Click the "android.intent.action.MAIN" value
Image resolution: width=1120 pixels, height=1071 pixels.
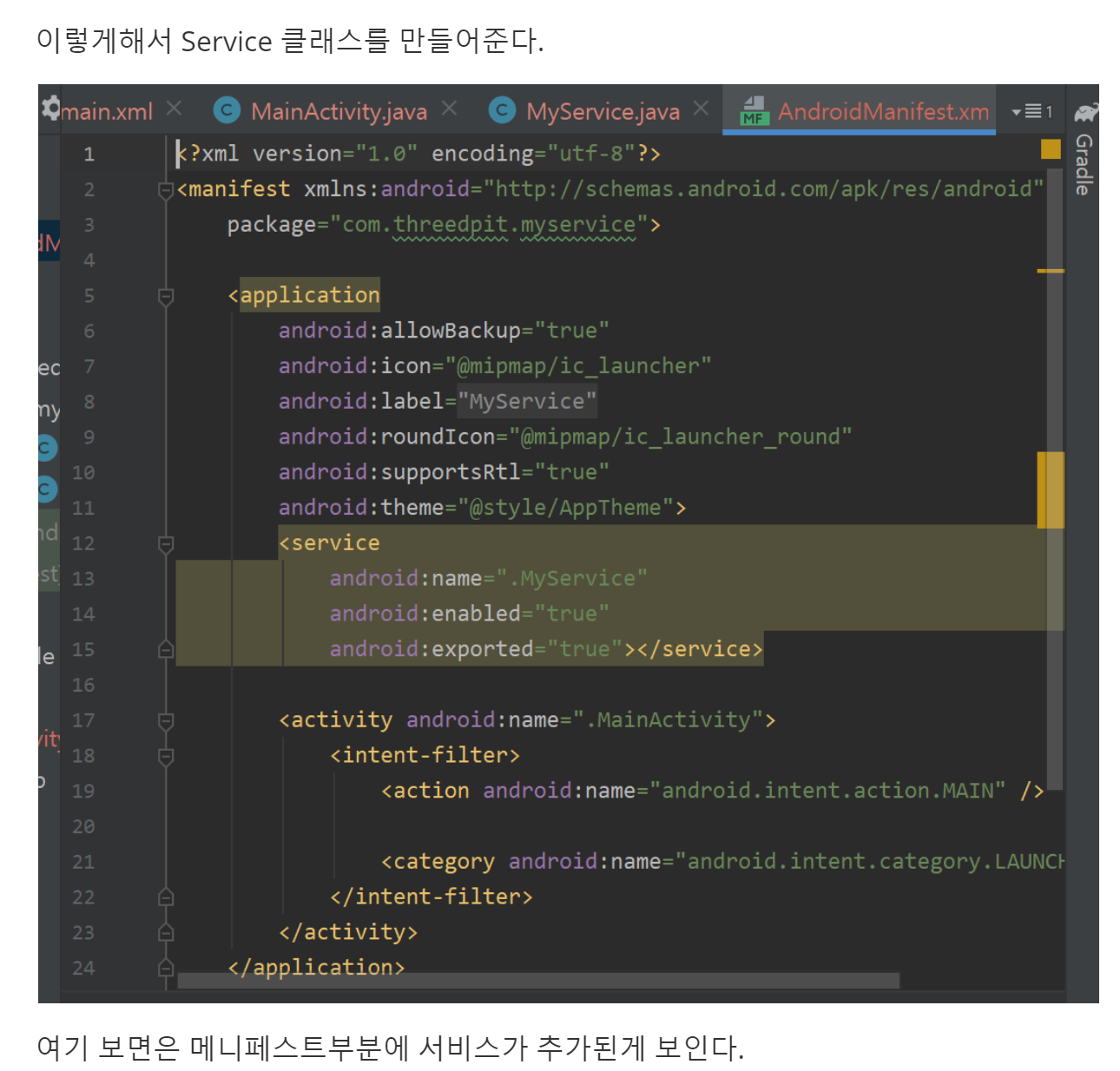click(827, 791)
